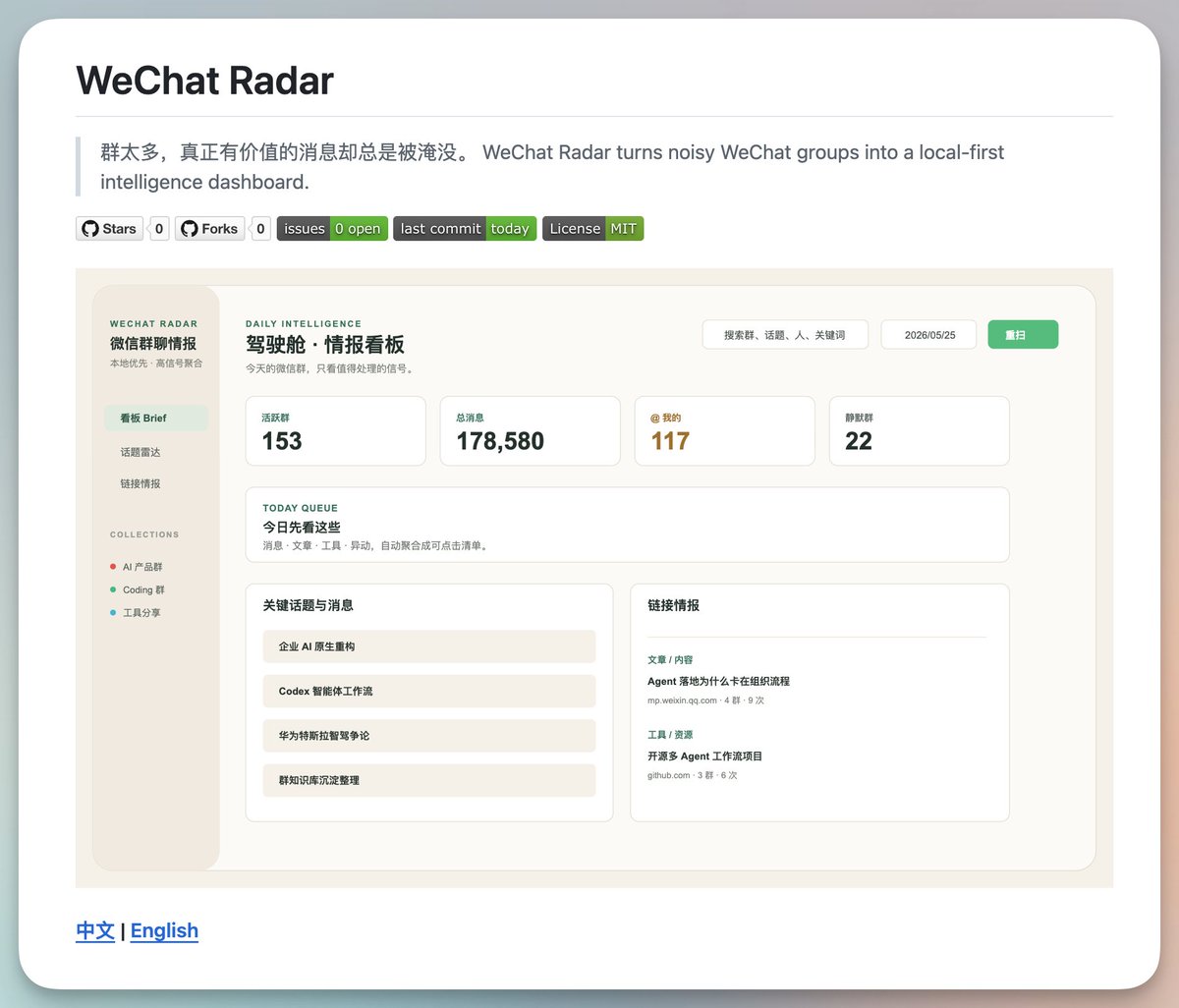Open article Agent 落地为什么卡在组织流程
Viewport: 1179px width, 1008px height.
(718, 681)
